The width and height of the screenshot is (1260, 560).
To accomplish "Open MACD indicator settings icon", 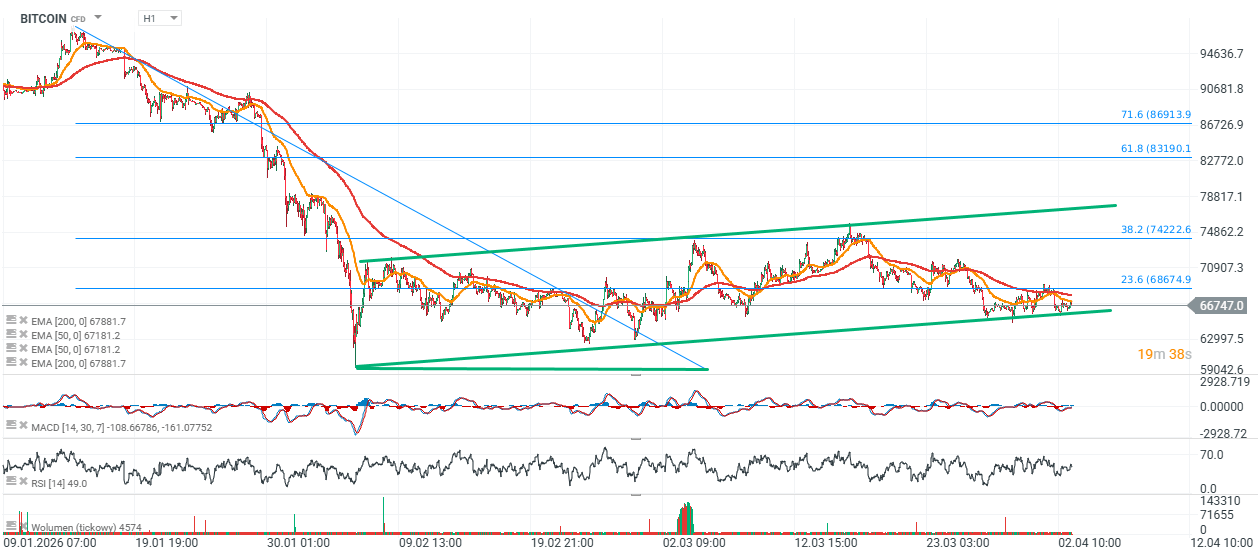I will [x=10, y=427].
